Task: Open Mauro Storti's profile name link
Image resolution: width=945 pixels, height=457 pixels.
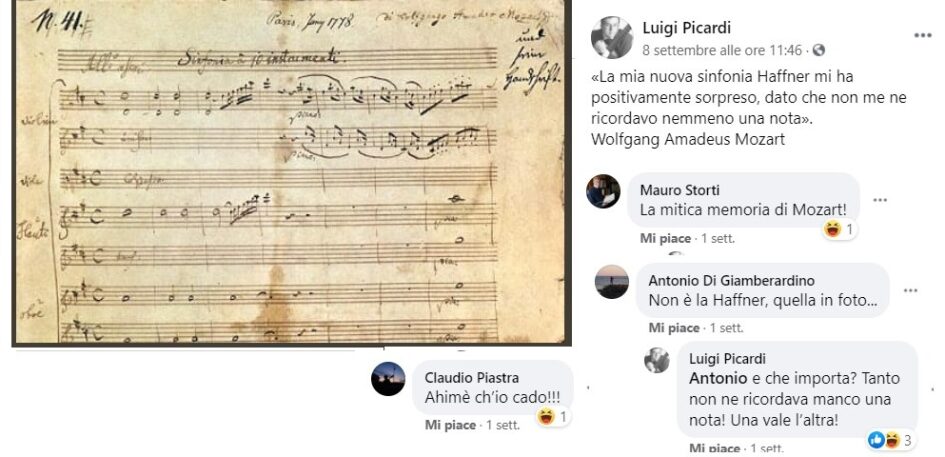Action: [679, 191]
